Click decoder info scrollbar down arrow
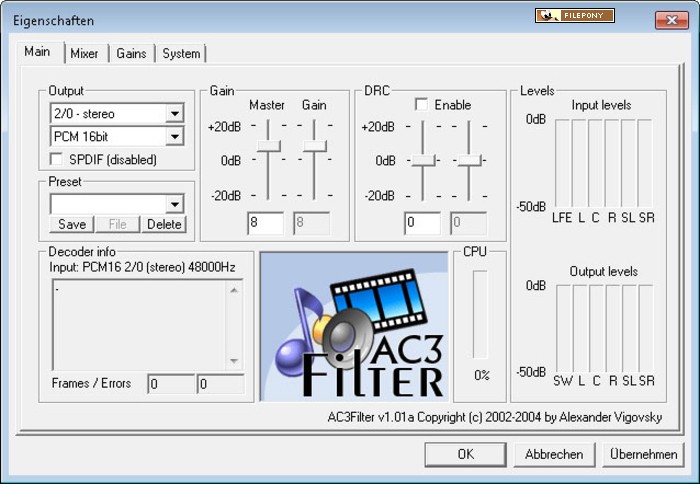700x484 pixels. coord(234,360)
